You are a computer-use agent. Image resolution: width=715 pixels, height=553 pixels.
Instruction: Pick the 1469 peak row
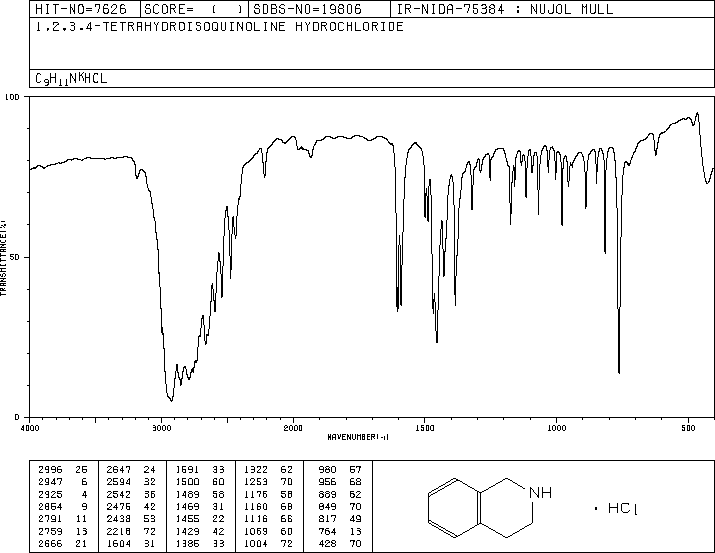click(x=200, y=506)
